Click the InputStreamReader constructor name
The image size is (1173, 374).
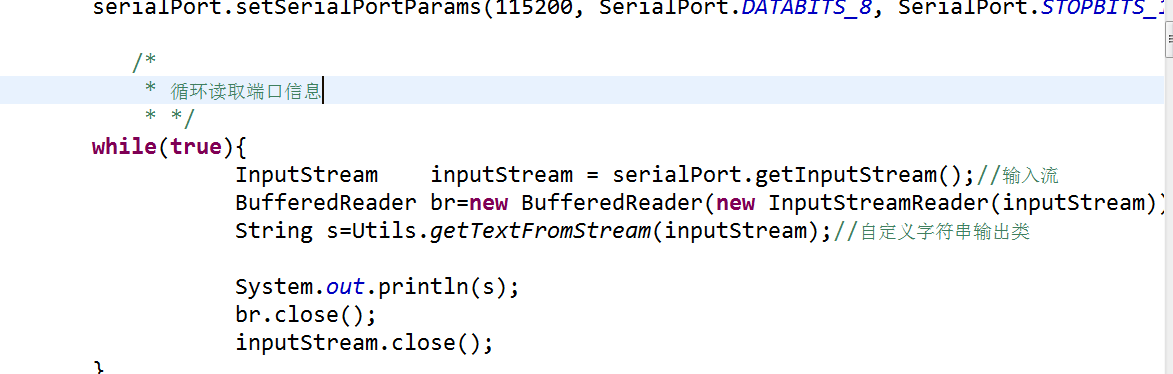879,203
